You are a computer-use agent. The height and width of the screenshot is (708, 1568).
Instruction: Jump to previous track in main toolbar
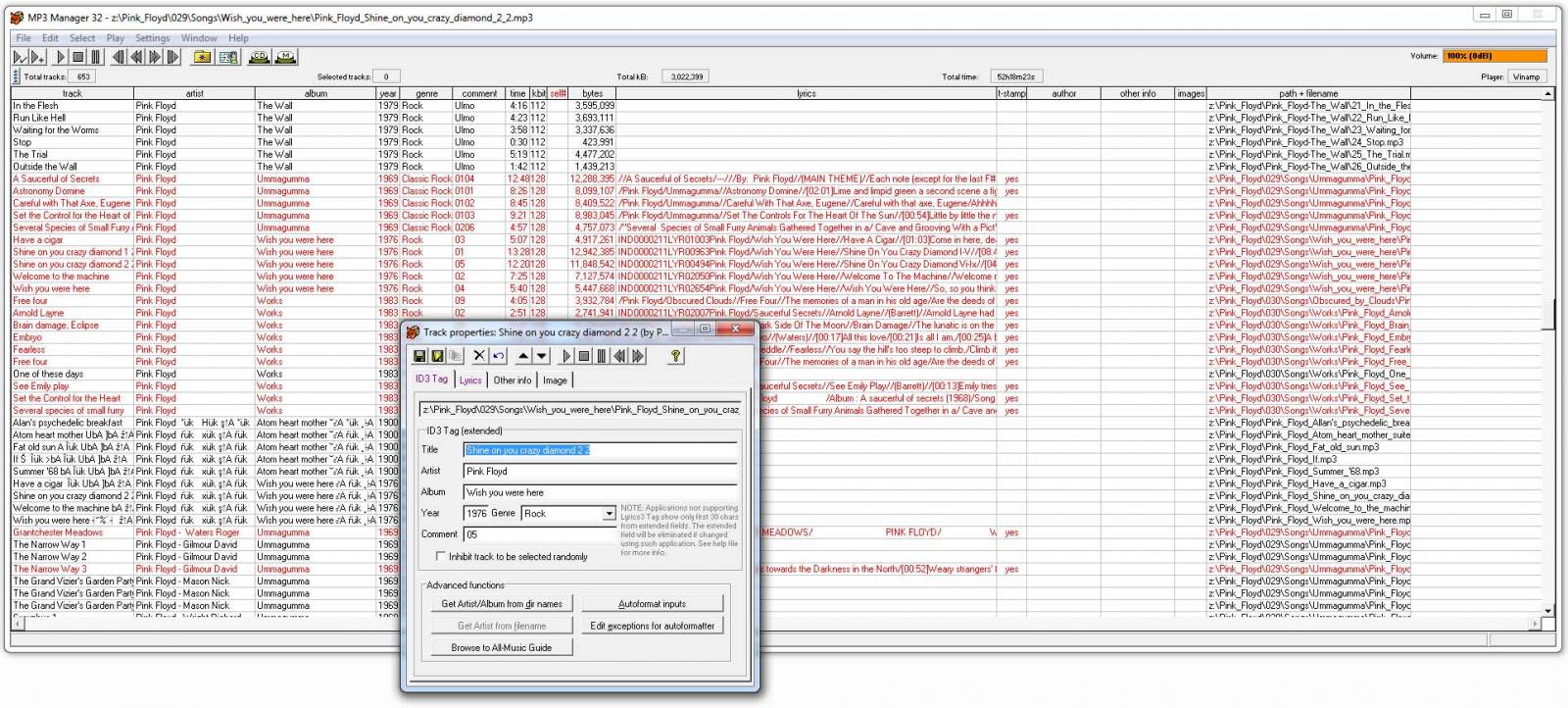(x=119, y=57)
